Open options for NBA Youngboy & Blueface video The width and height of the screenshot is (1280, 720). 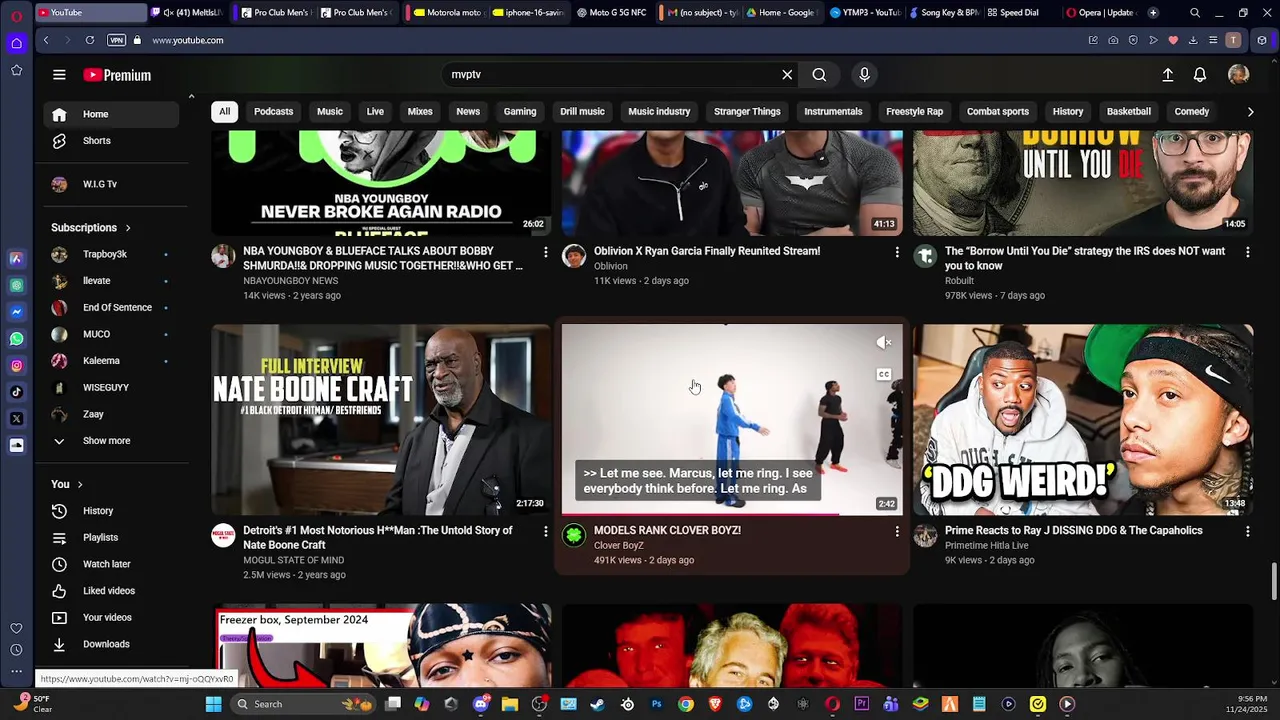coord(545,252)
